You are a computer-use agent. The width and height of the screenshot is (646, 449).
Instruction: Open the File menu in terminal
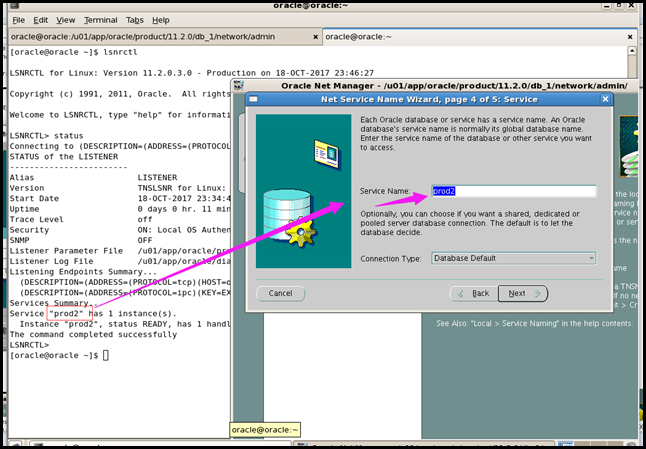19,20
